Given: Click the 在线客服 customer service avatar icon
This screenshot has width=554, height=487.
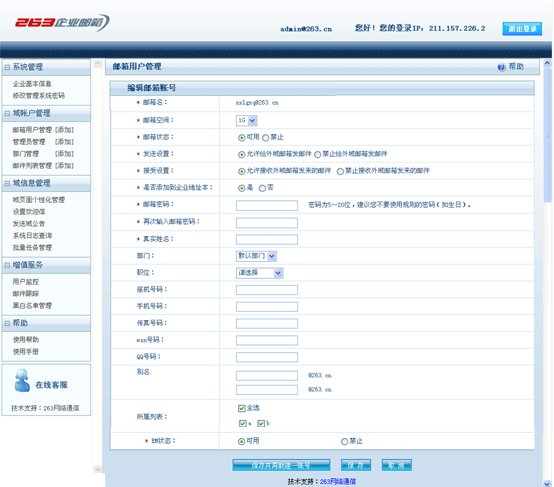Looking at the screenshot, I should tap(22, 381).
